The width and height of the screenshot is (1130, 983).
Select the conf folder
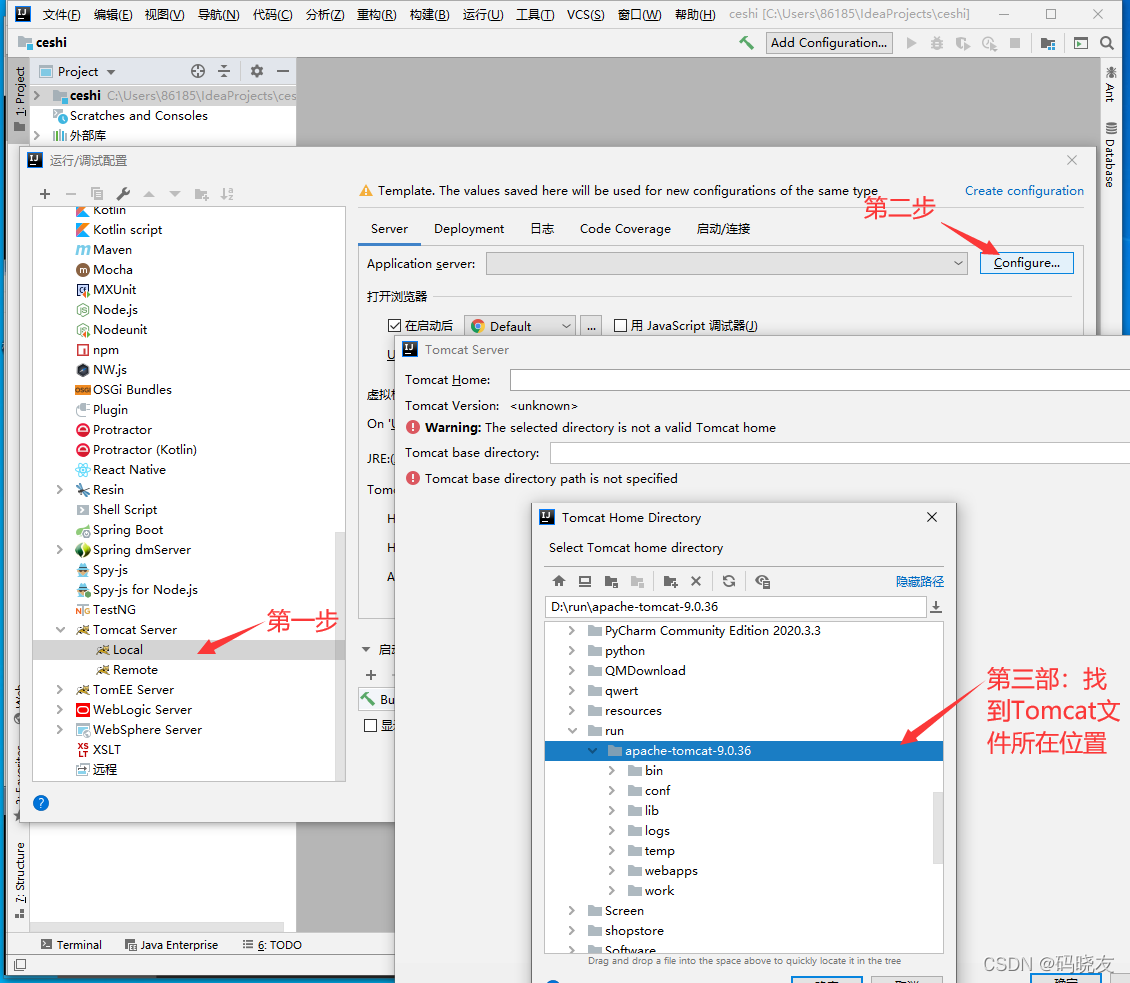pyautogui.click(x=657, y=791)
